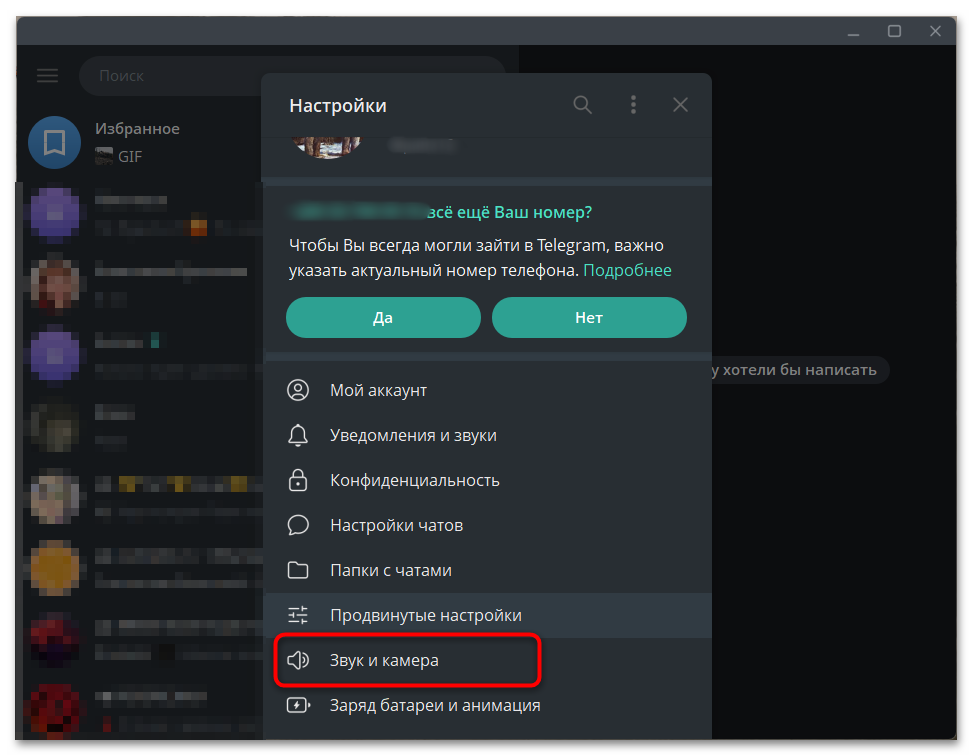This screenshot has height=756, width=973.
Task: Open Уведомления и звуки settings
Action: 488,435
